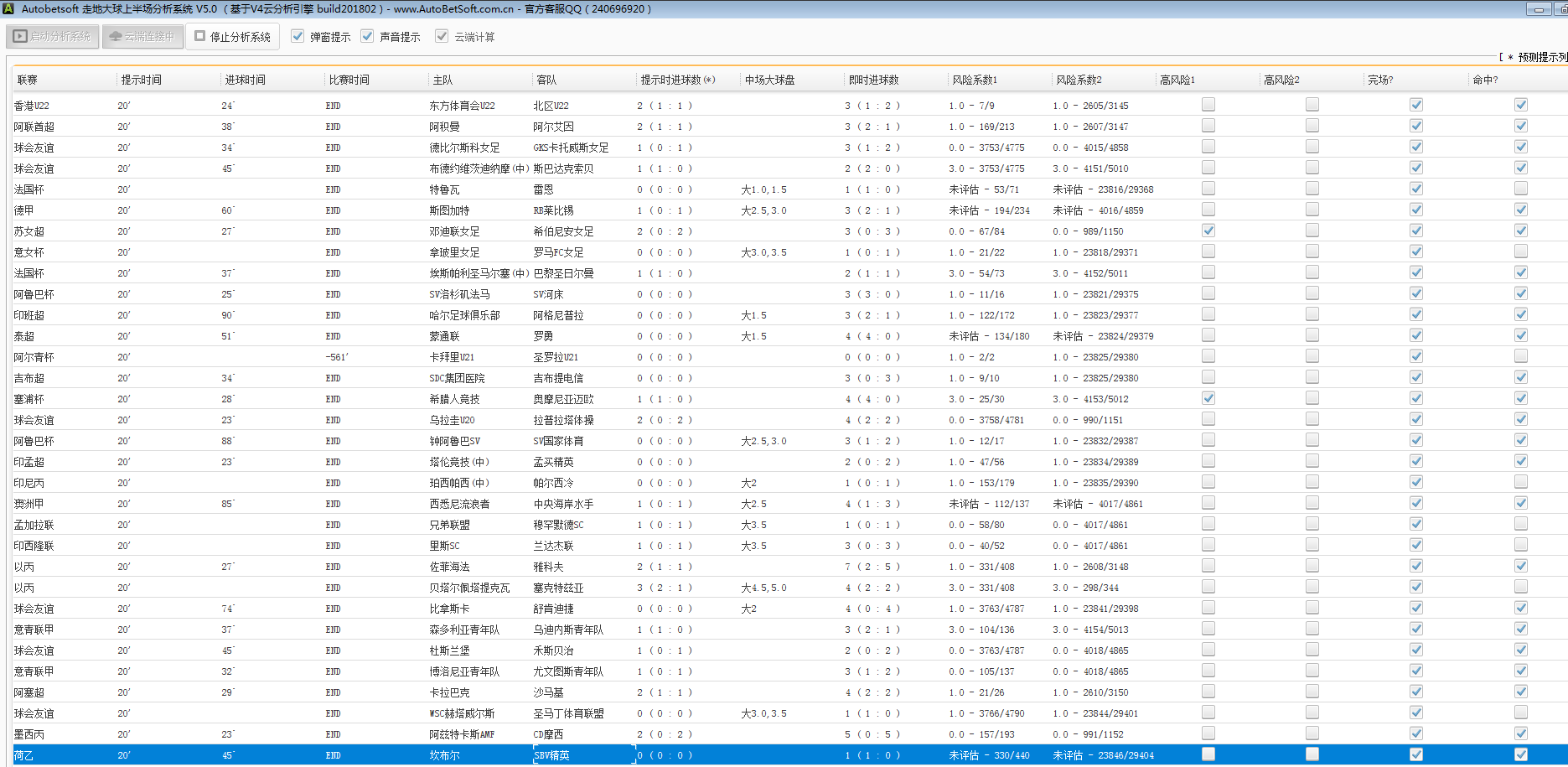
Task: Check 命中? box for the 特鲁瓦 match
Action: (1520, 189)
